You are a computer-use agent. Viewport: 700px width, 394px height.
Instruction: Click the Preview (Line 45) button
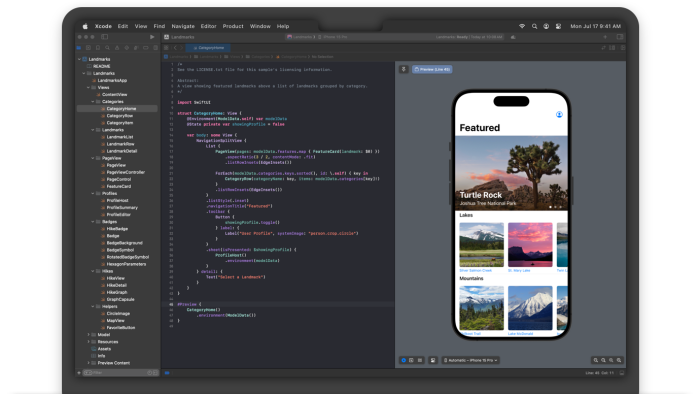tap(432, 69)
